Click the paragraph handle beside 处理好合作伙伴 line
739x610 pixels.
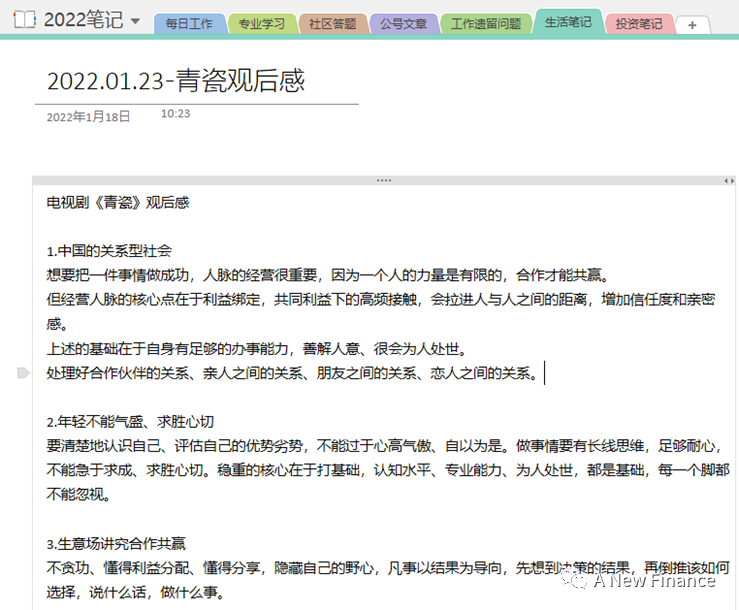pos(23,373)
